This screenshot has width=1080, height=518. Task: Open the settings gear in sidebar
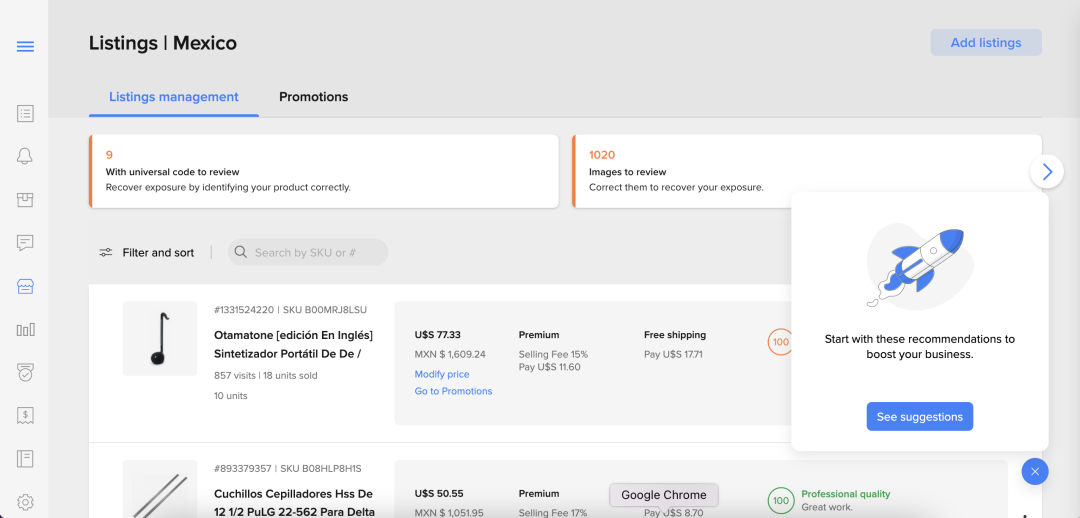[x=25, y=502]
